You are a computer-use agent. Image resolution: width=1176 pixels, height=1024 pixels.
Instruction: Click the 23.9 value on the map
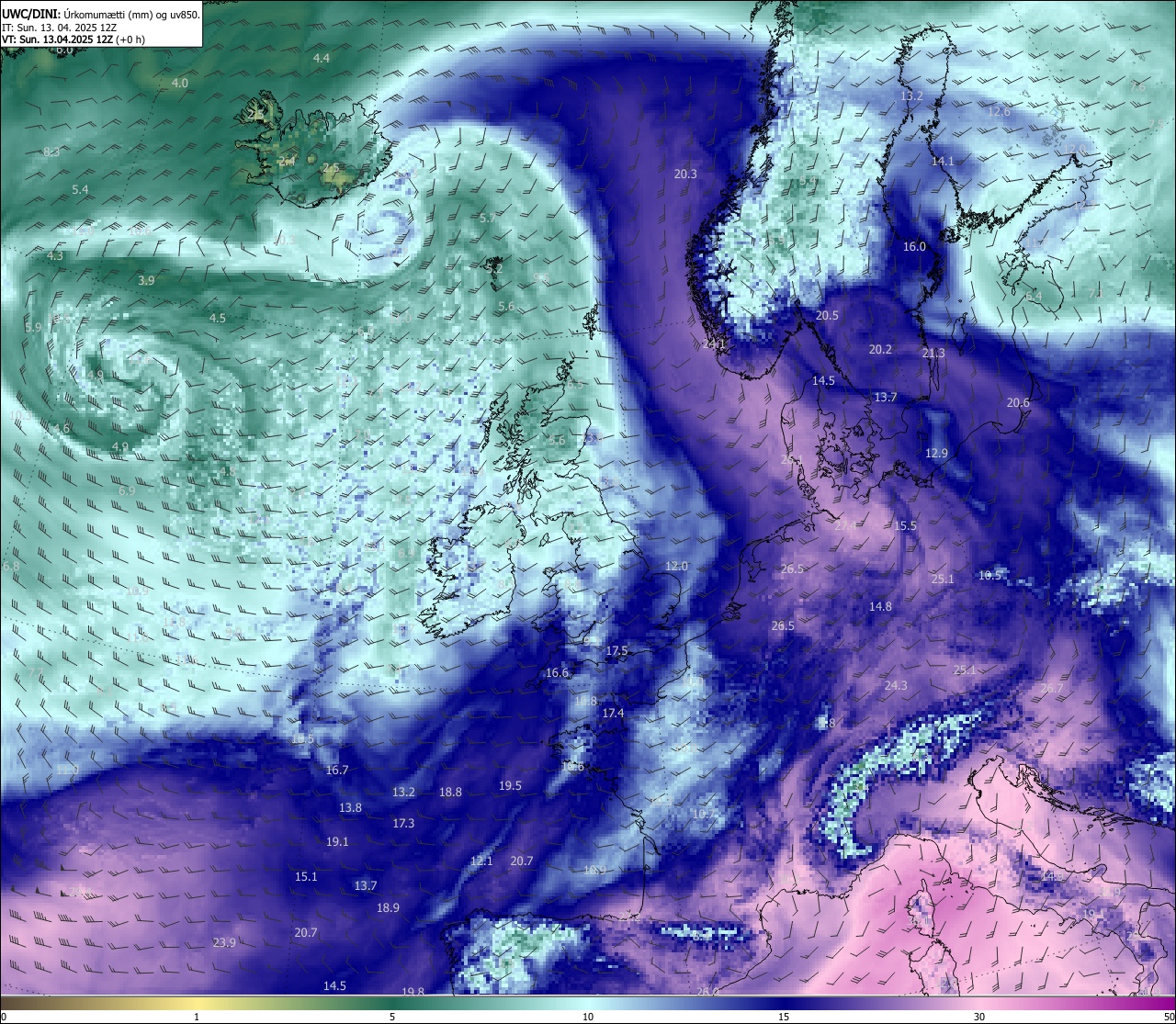(224, 942)
